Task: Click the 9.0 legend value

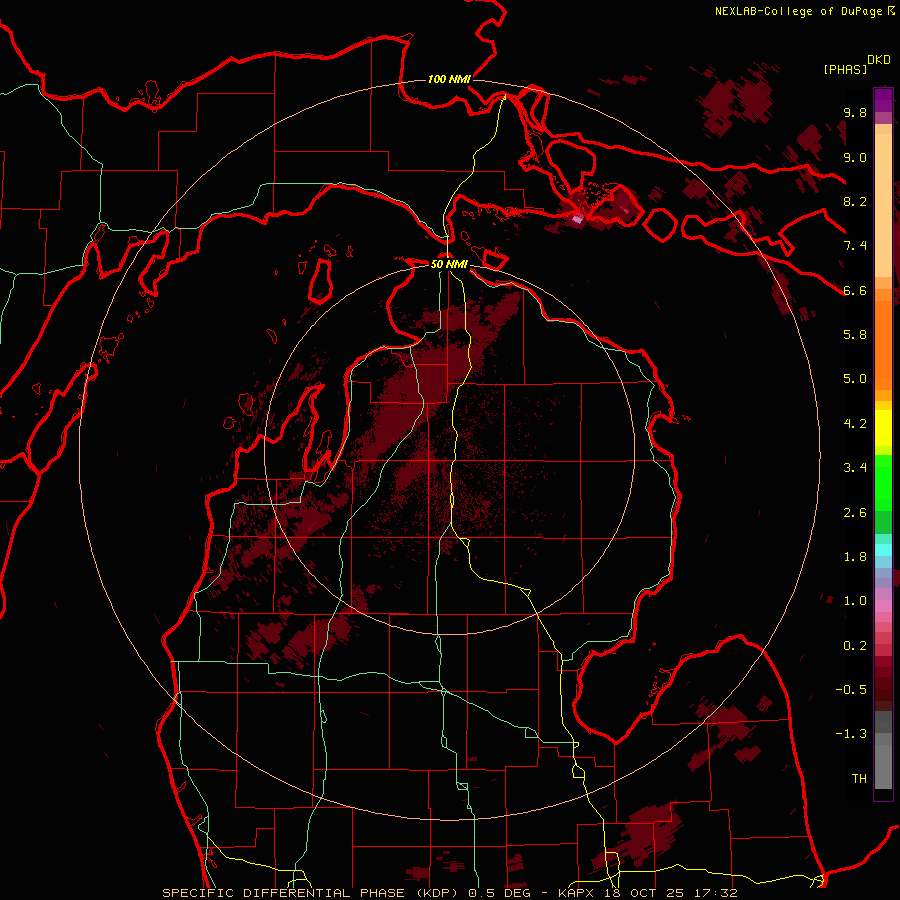Action: (x=855, y=158)
